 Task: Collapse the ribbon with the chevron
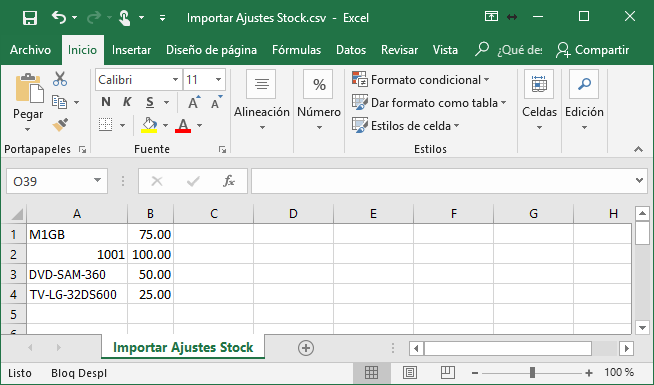pyautogui.click(x=638, y=149)
